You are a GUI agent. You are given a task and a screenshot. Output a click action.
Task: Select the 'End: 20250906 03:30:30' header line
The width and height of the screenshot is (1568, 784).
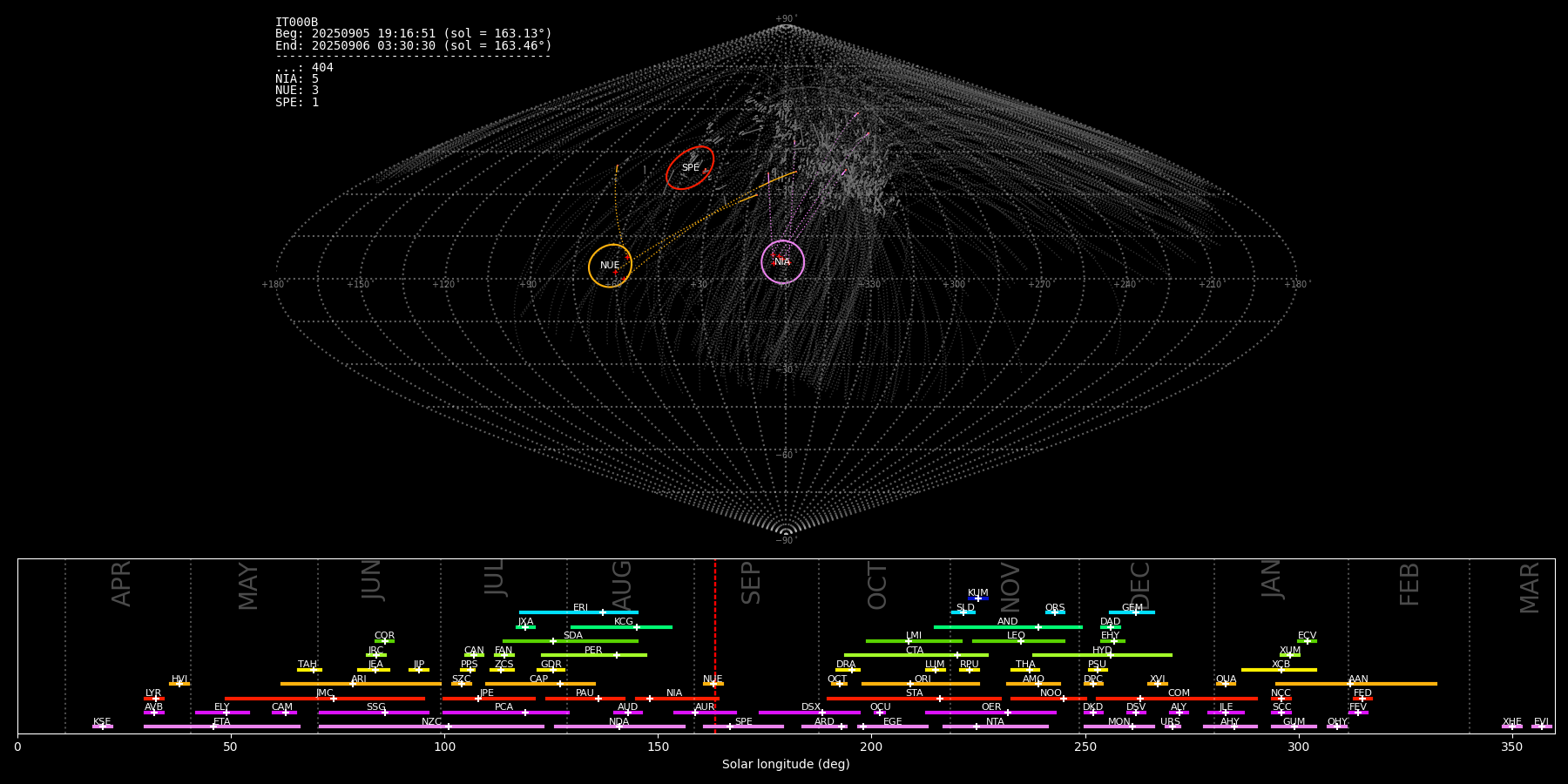[414, 45]
